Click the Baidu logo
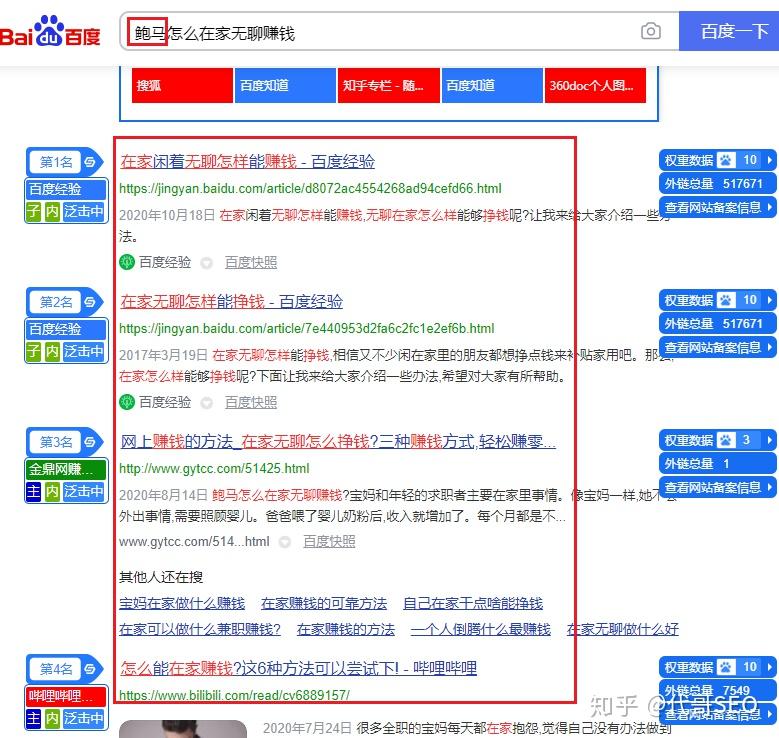 click(50, 31)
